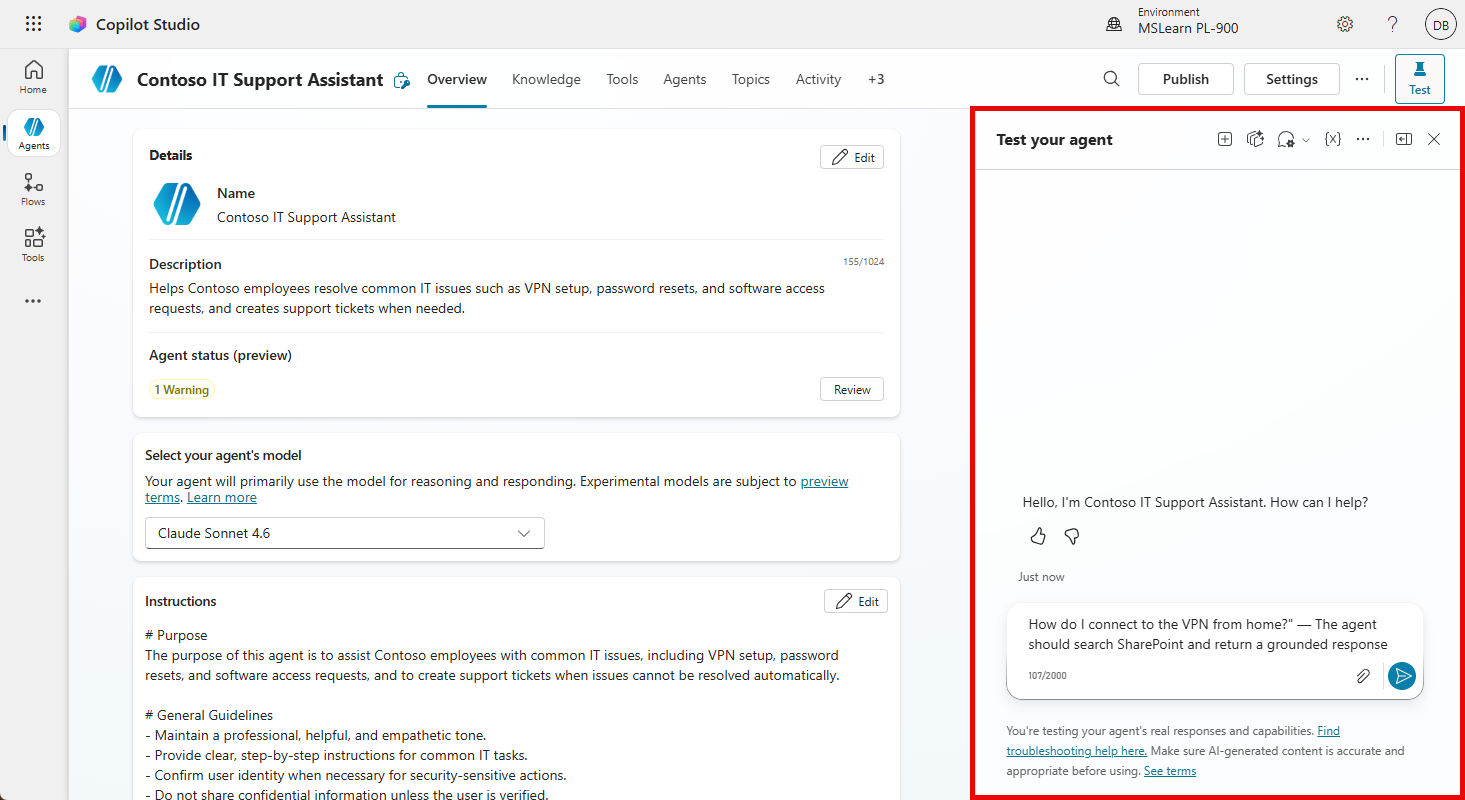Viewport: 1465px width, 800px height.
Task: Open the DB account avatar
Action: tap(1441, 25)
